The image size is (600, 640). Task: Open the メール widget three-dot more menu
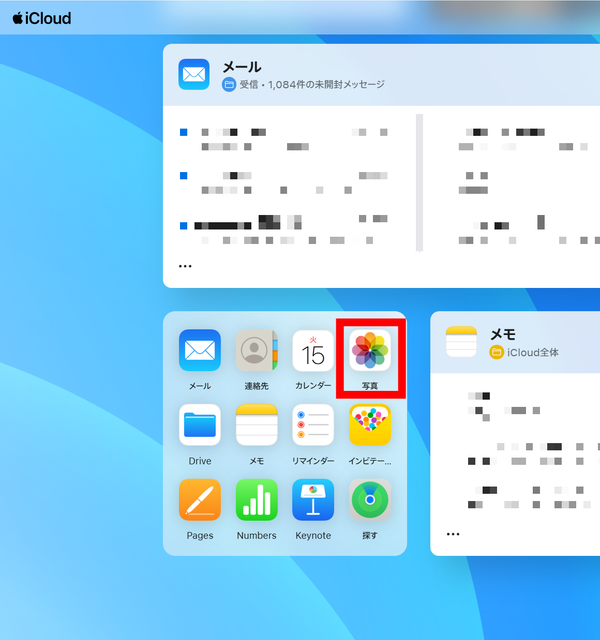(185, 266)
